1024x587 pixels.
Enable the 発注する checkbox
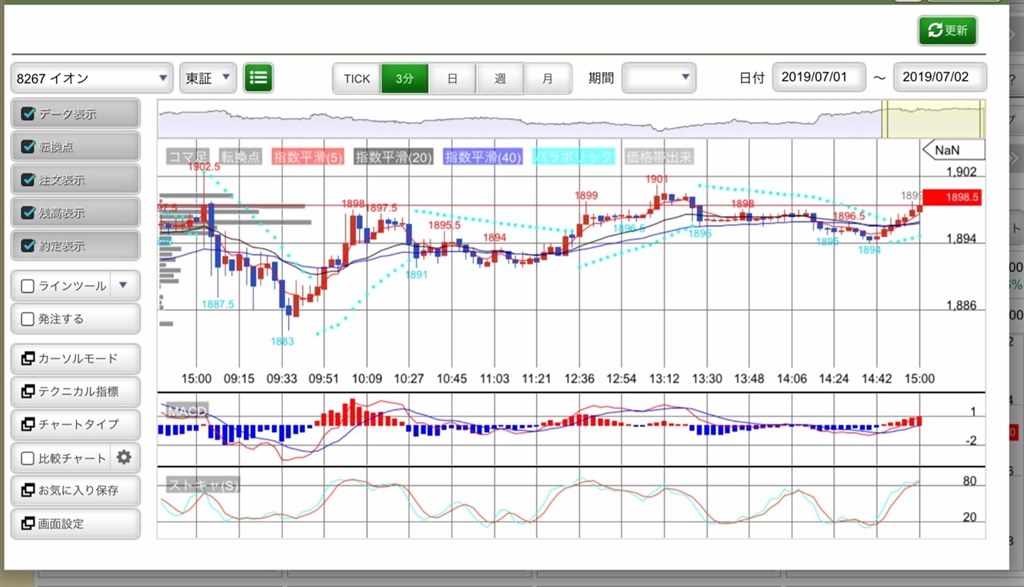coord(28,319)
